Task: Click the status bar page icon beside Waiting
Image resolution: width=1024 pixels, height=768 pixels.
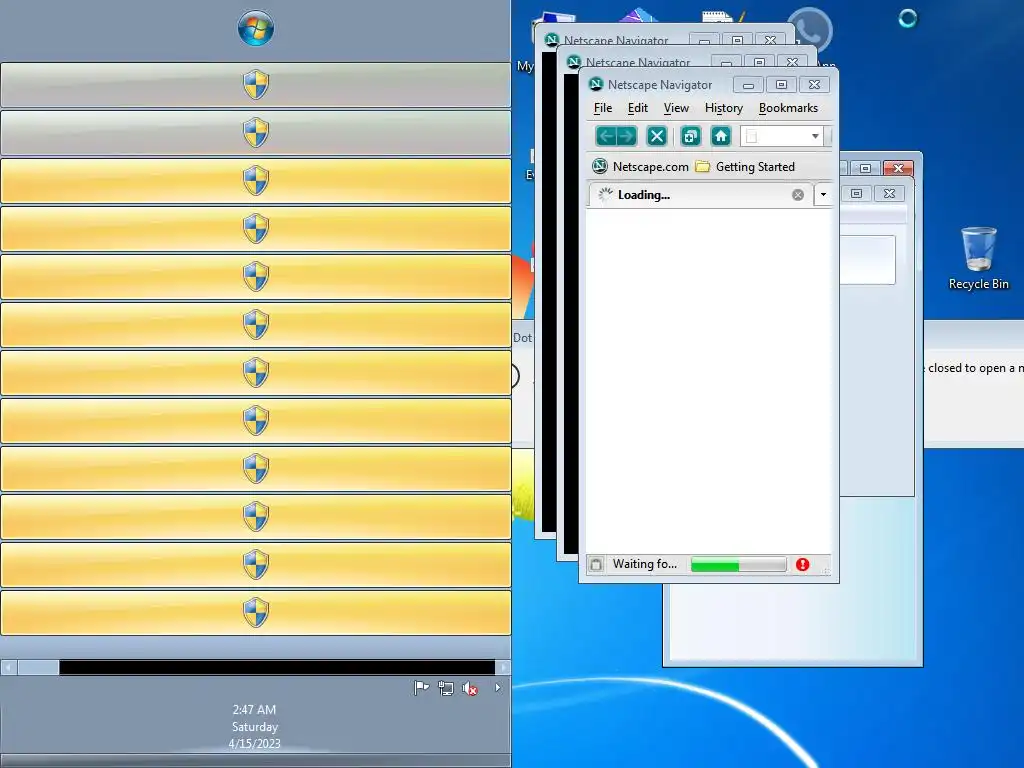Action: 596,564
